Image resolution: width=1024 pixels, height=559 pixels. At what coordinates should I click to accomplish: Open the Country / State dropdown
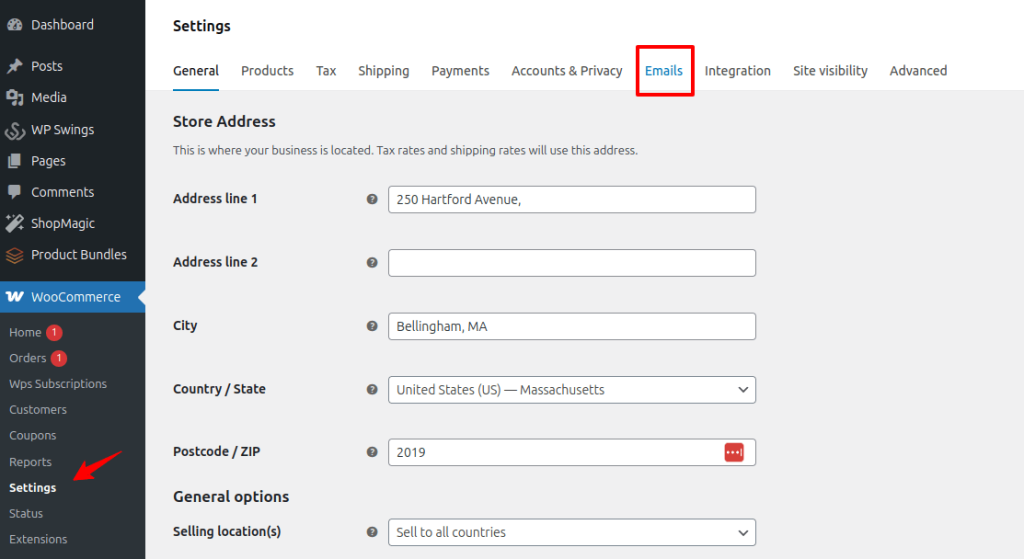571,390
